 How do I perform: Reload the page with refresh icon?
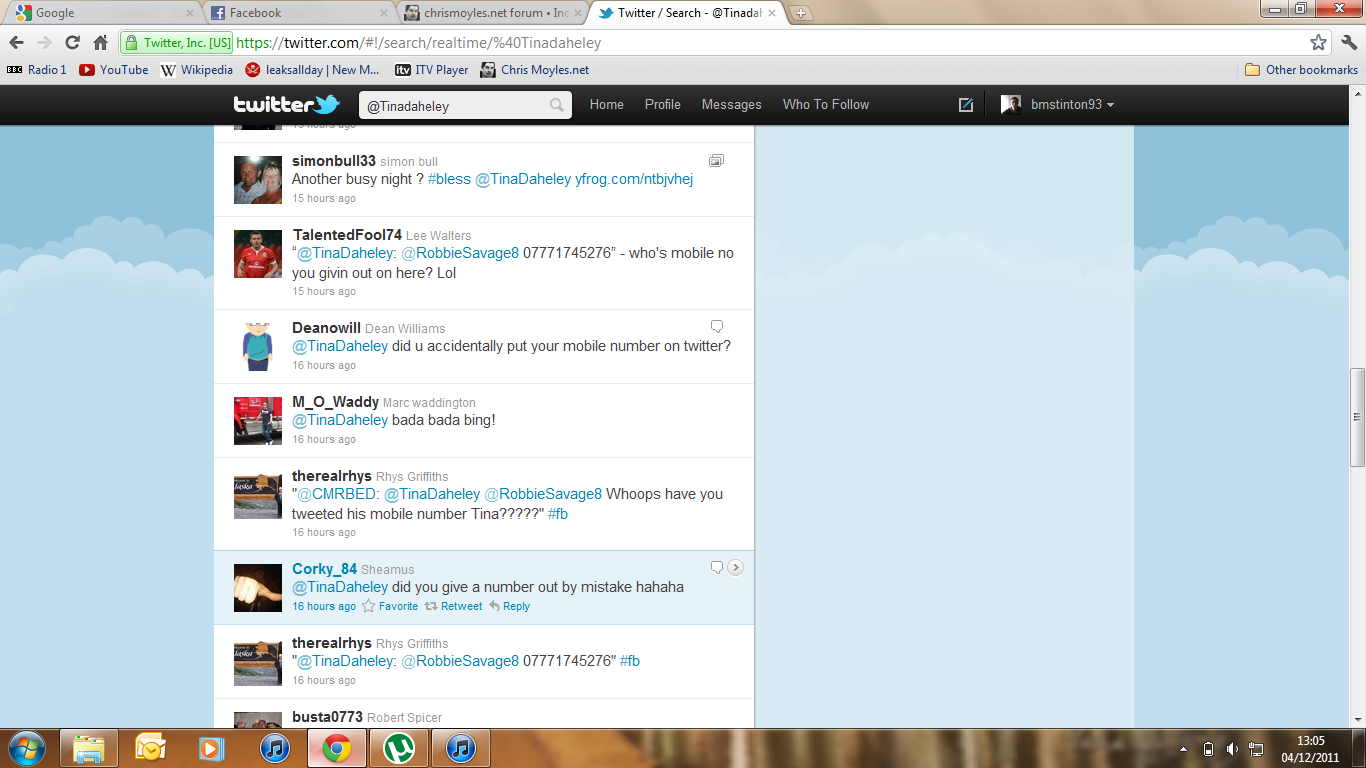[x=72, y=42]
